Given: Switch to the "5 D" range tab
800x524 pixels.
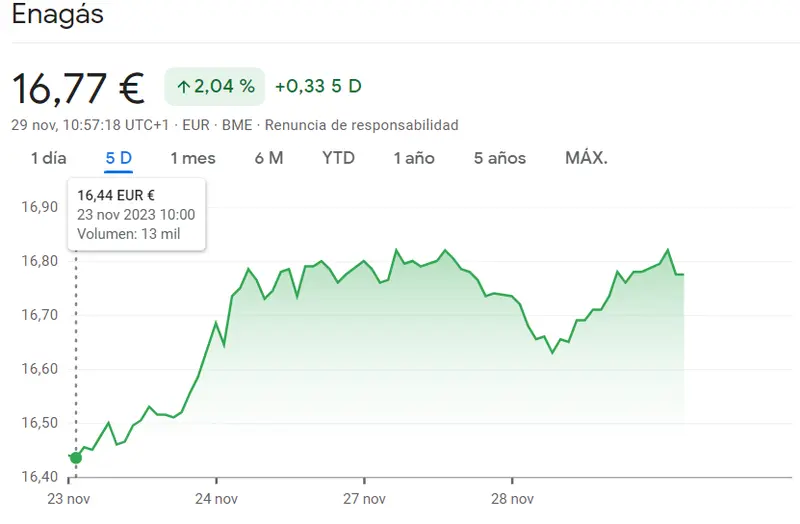Looking at the screenshot, I should pos(119,158).
